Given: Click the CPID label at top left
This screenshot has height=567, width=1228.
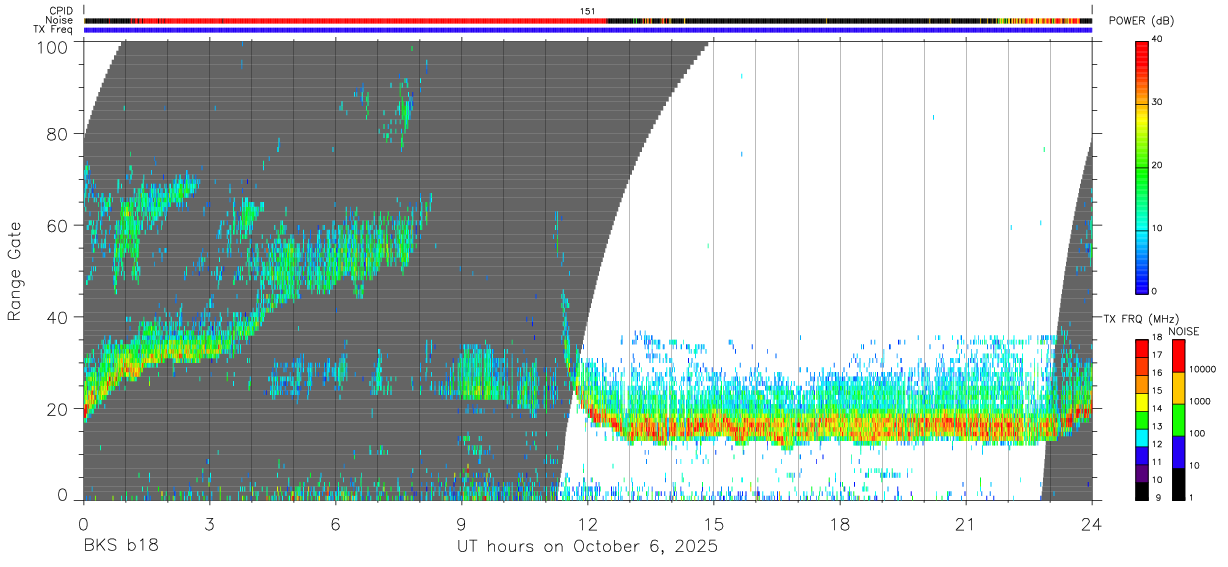Looking at the screenshot, I should [x=61, y=11].
